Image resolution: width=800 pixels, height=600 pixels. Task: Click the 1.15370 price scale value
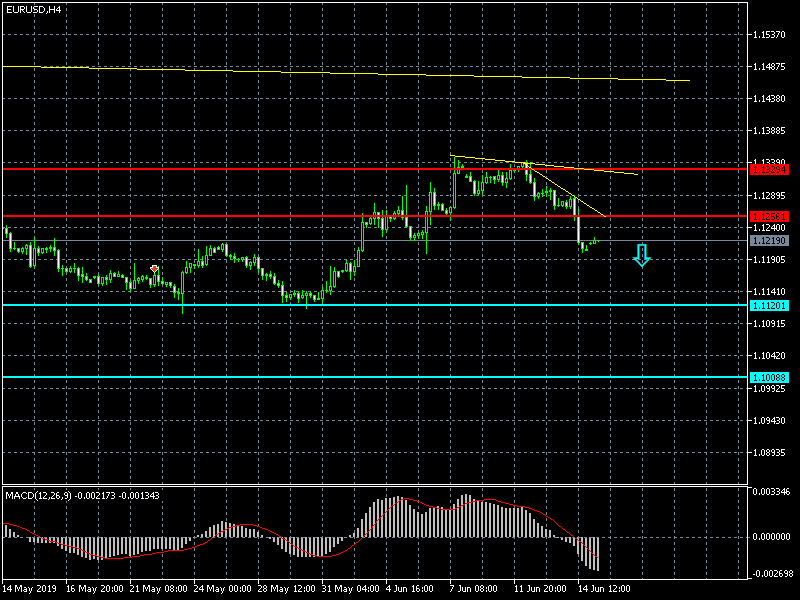pos(769,35)
